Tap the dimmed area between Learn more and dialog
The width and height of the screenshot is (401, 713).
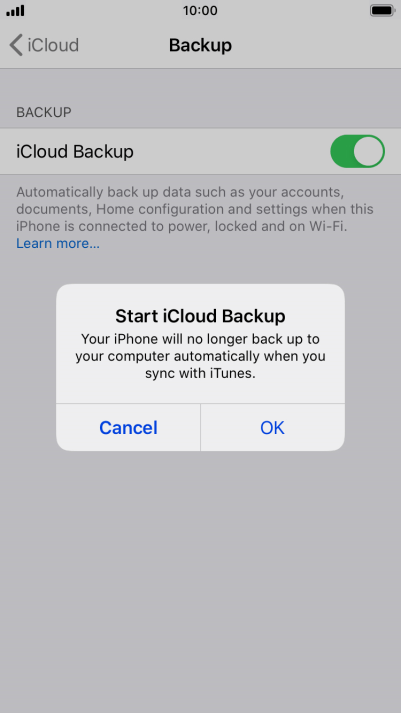pos(200,268)
